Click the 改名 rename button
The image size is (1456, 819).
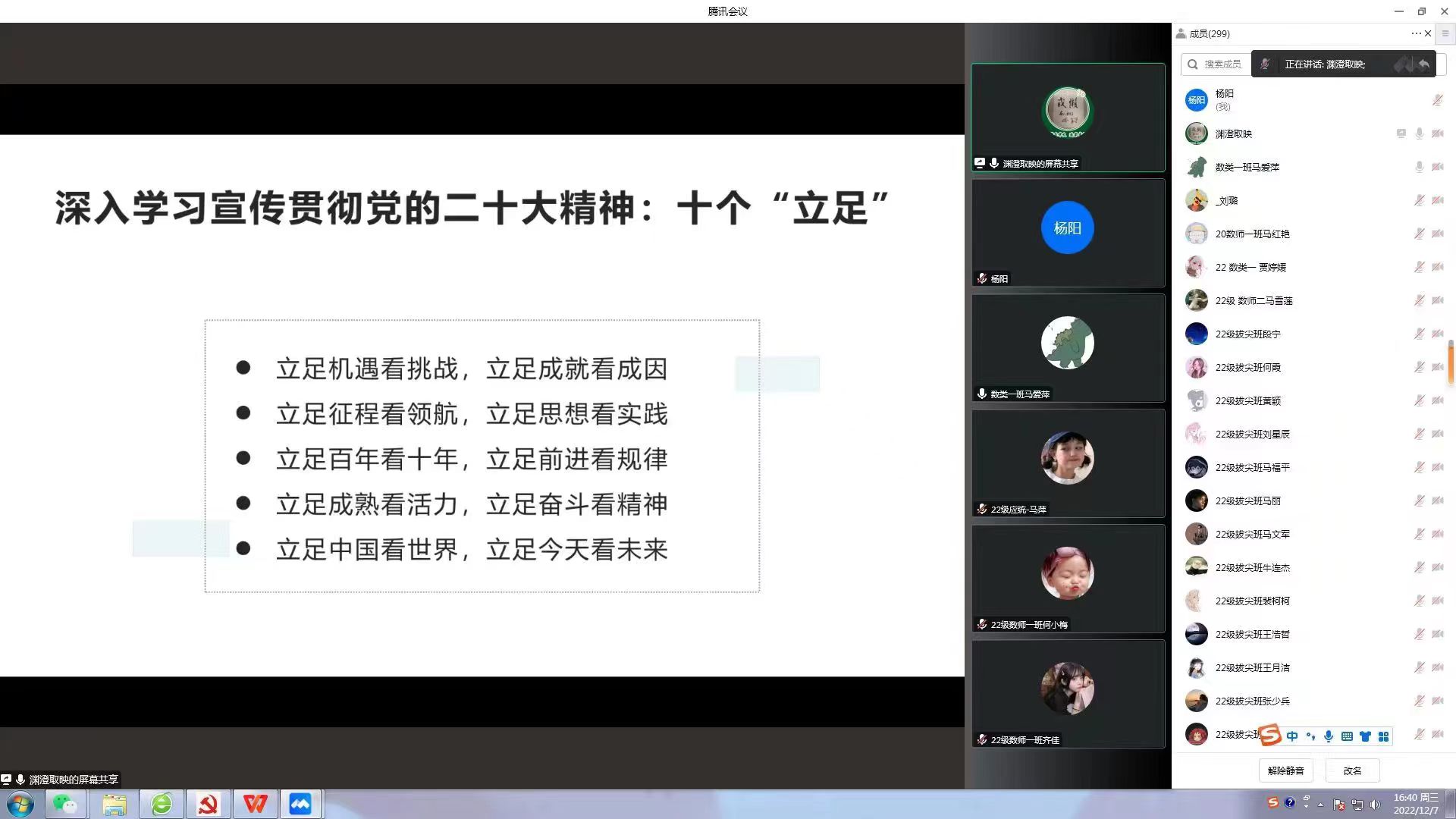pos(1352,770)
